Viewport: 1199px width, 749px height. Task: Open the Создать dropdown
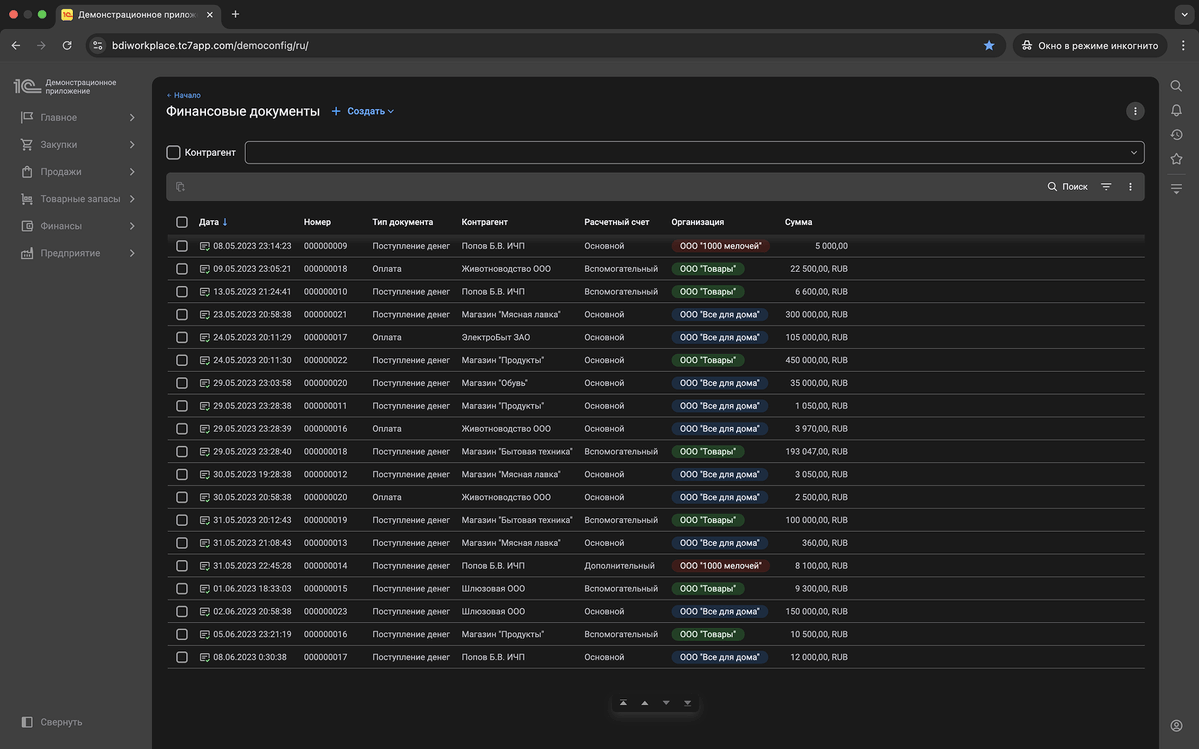364,111
